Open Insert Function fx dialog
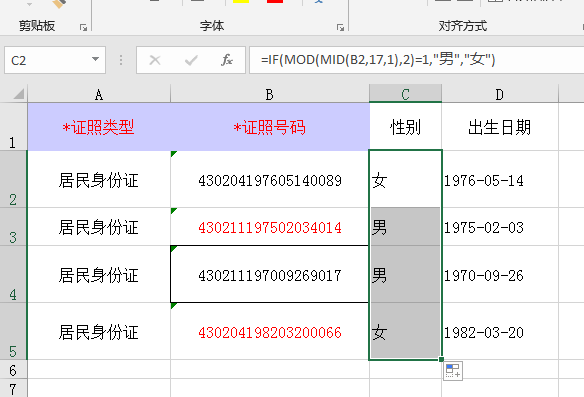This screenshot has height=397, width=584. 226,60
